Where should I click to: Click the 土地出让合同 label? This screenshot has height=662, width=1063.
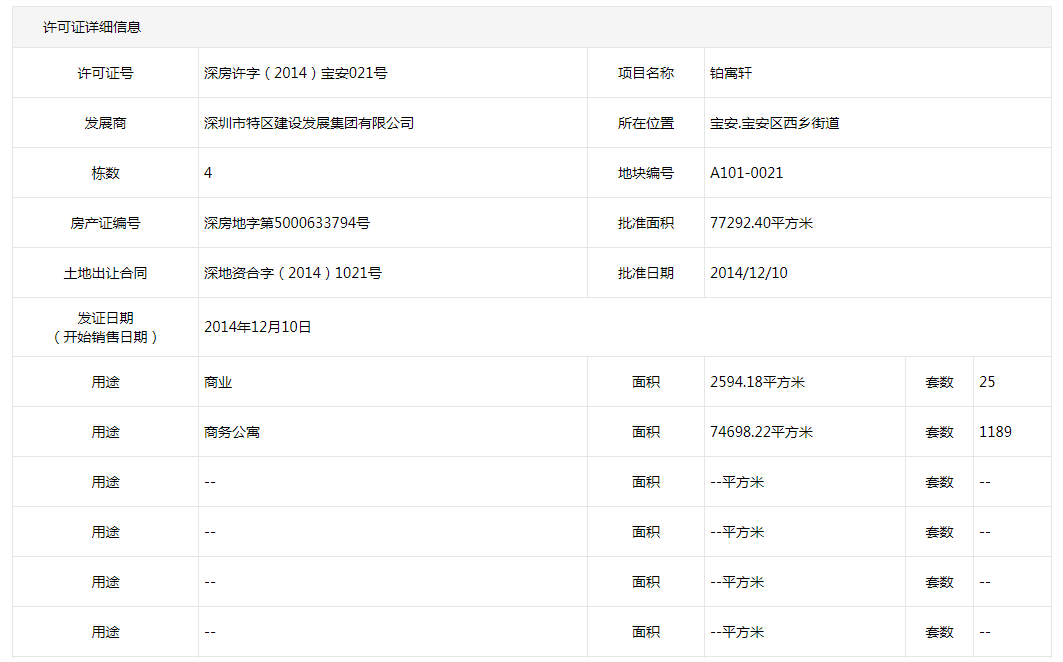tap(105, 273)
